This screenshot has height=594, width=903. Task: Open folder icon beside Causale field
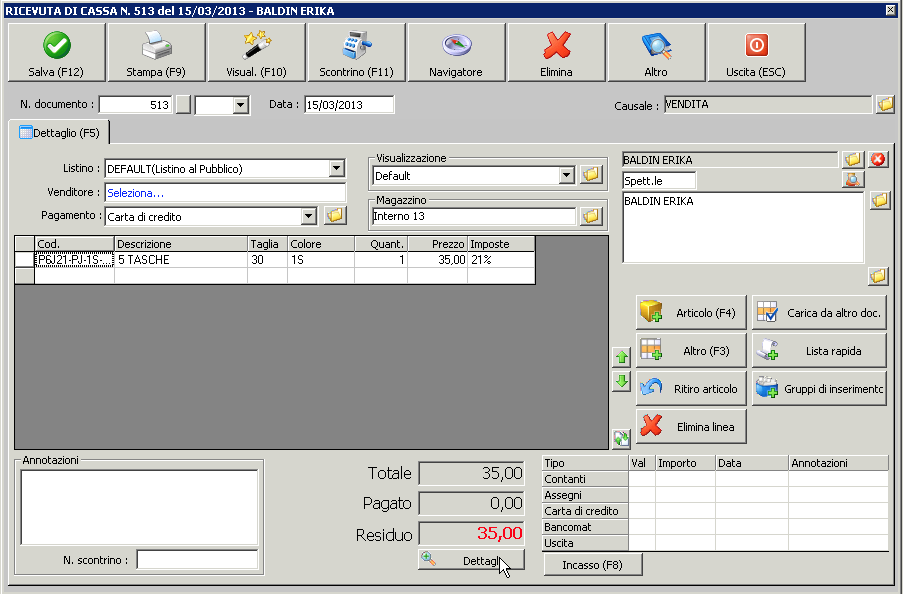(885, 104)
